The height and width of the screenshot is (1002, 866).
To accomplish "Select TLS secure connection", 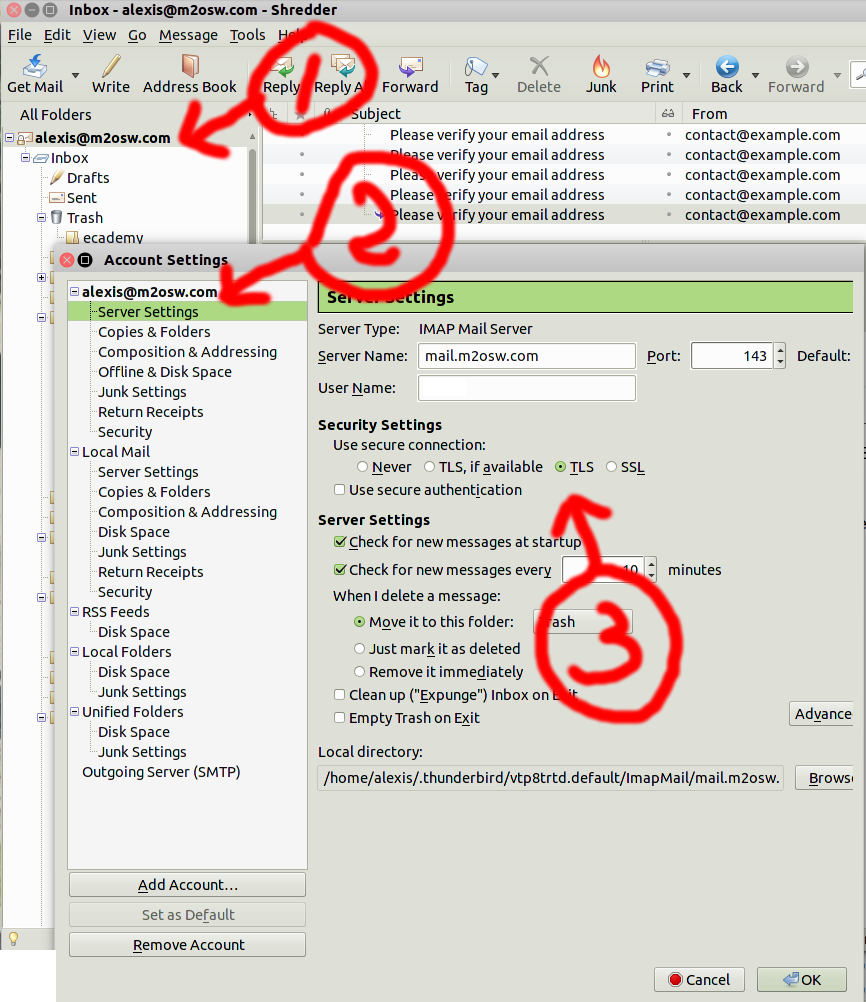I will pyautogui.click(x=561, y=467).
